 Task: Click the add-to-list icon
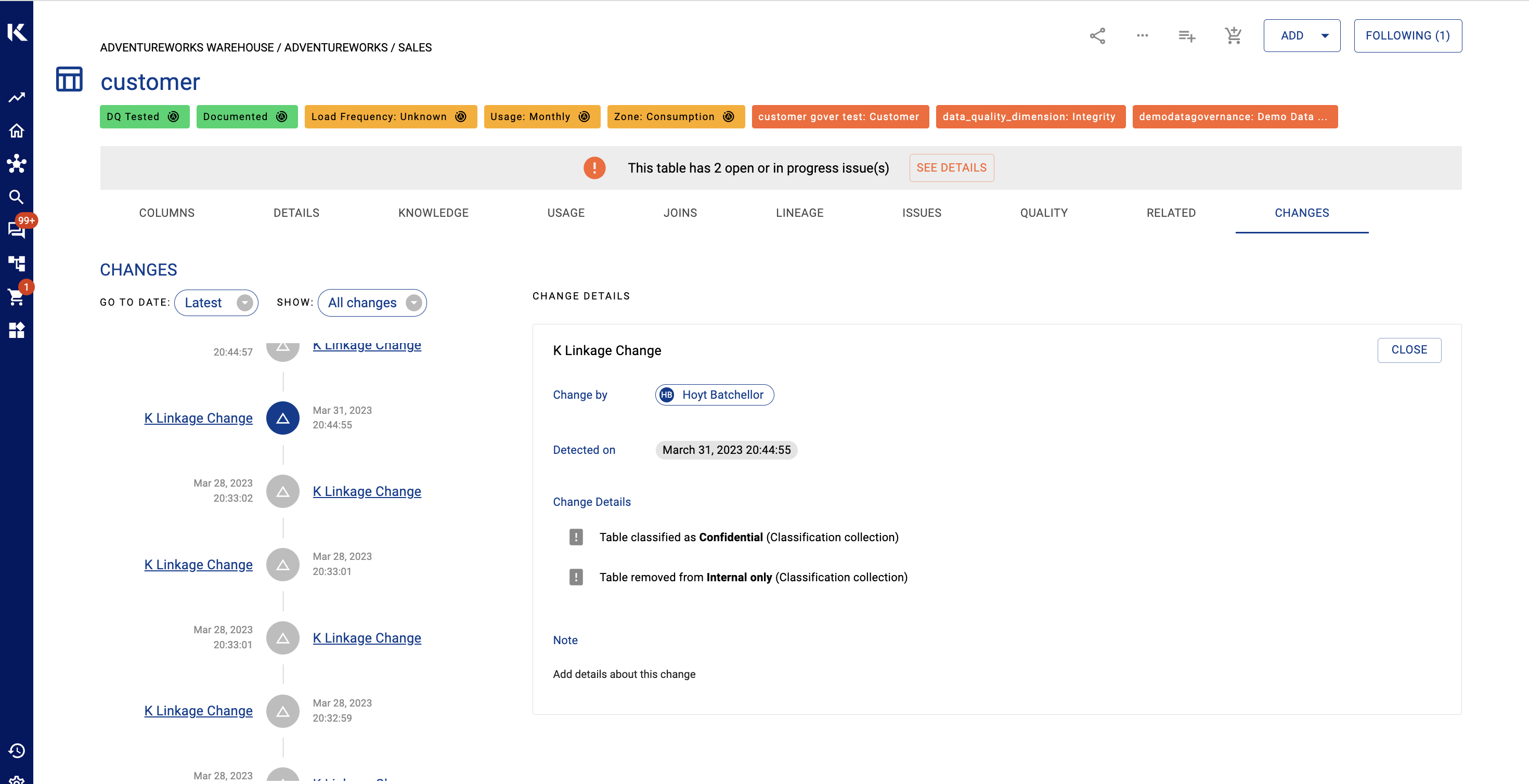[1186, 36]
